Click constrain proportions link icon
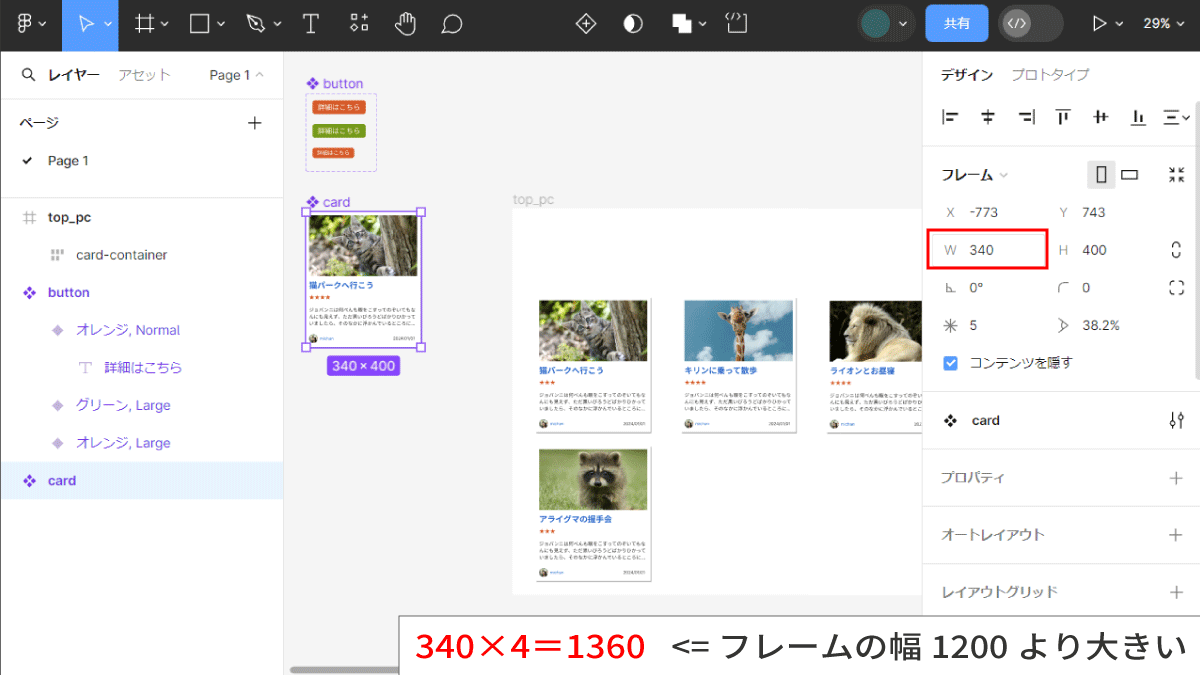1200x675 pixels. coord(1176,250)
